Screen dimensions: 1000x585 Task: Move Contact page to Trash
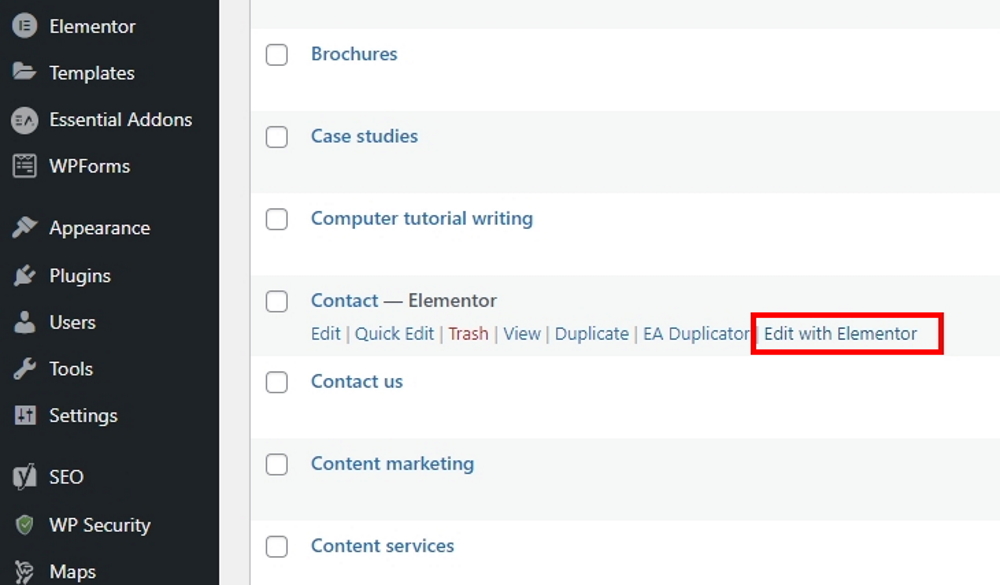point(468,334)
